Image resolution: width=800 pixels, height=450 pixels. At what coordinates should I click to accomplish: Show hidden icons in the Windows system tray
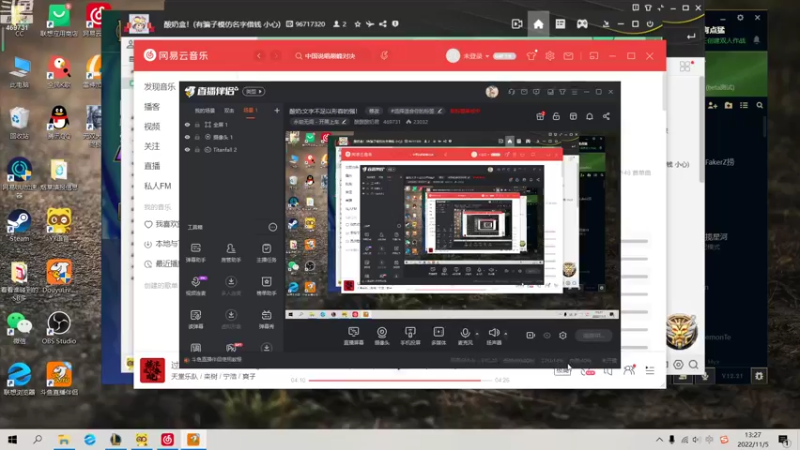(x=659, y=439)
